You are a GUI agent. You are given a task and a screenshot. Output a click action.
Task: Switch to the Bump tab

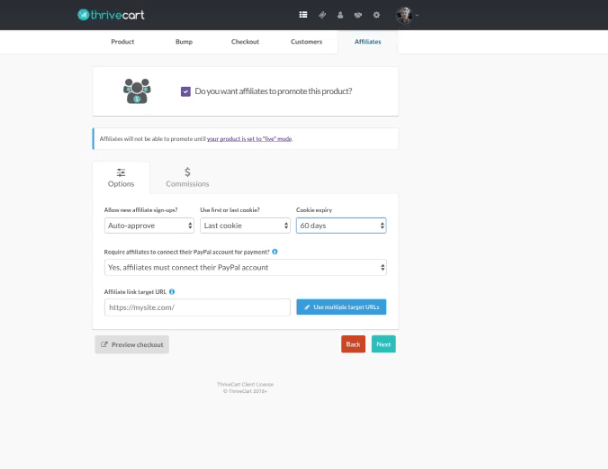[x=184, y=41]
